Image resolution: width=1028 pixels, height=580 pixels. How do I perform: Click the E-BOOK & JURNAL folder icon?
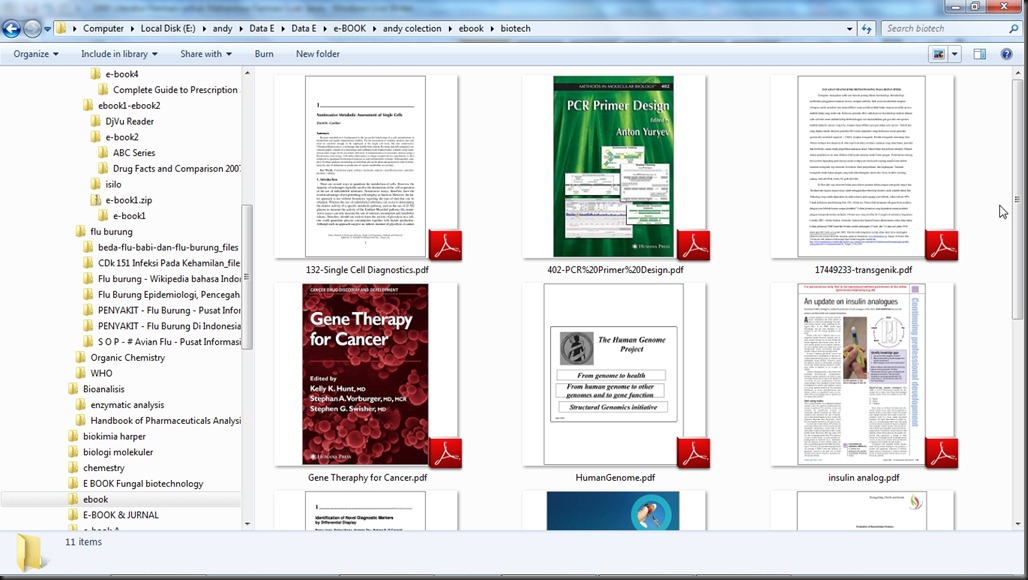pos(73,514)
